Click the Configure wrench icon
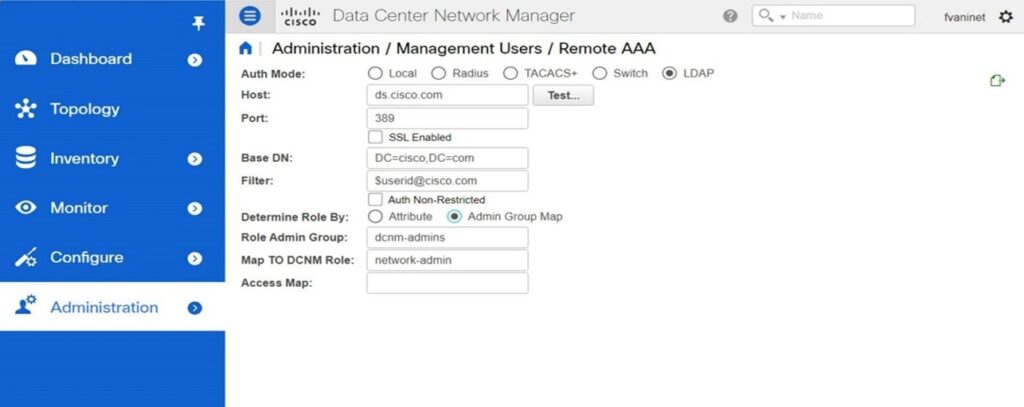 [25, 257]
